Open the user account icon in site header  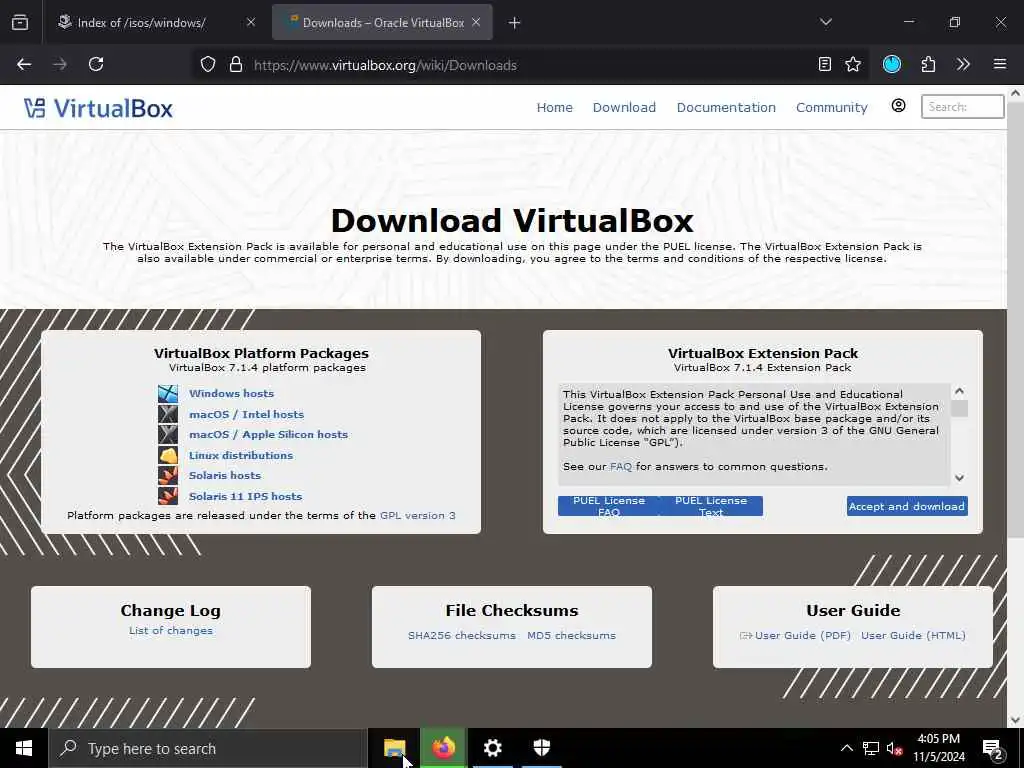click(899, 106)
